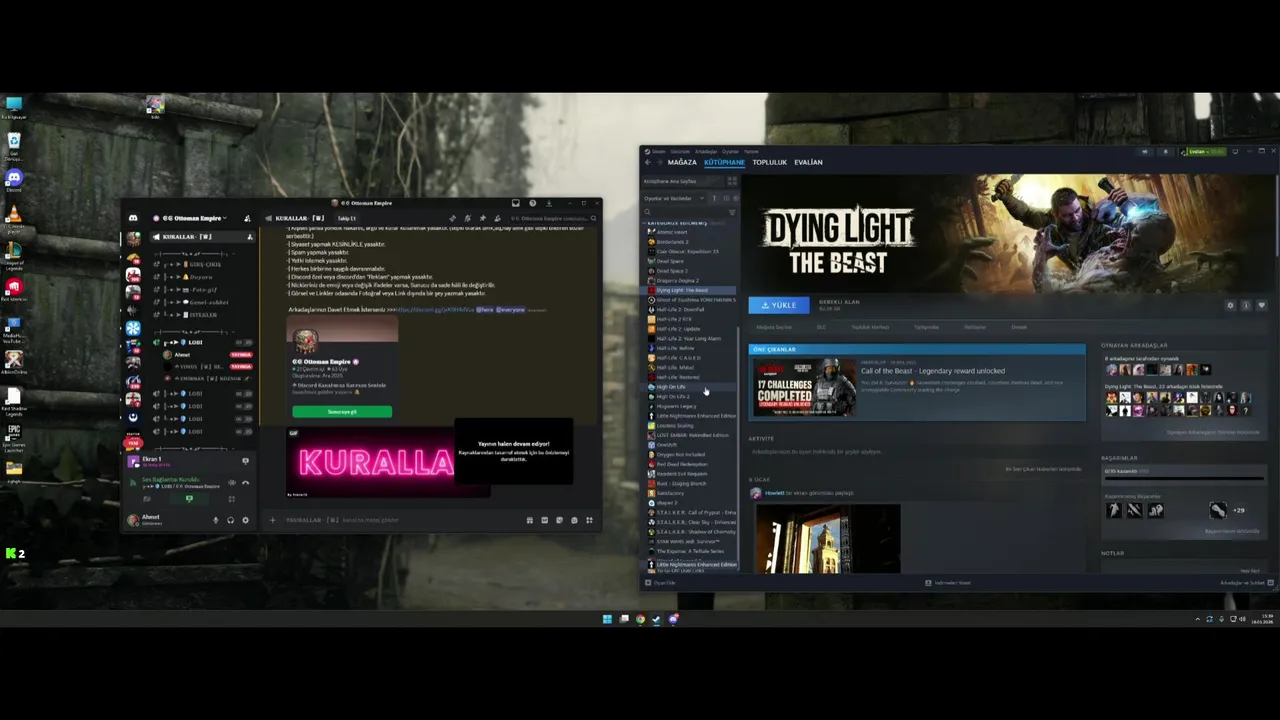Open Discord threads icon
Screen dimensions: 1280x720
tap(452, 218)
